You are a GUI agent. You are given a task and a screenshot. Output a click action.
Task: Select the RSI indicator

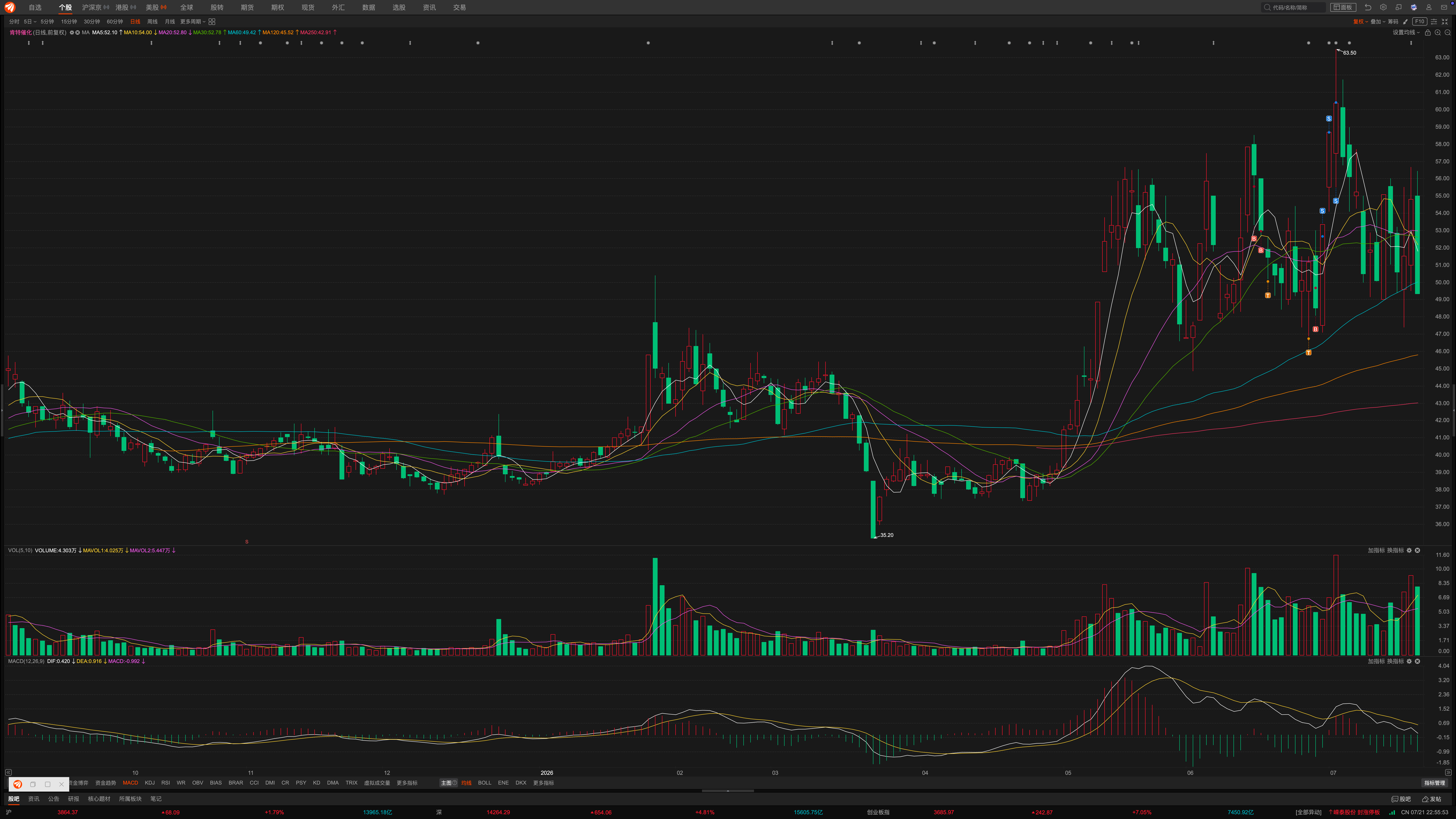point(166,783)
